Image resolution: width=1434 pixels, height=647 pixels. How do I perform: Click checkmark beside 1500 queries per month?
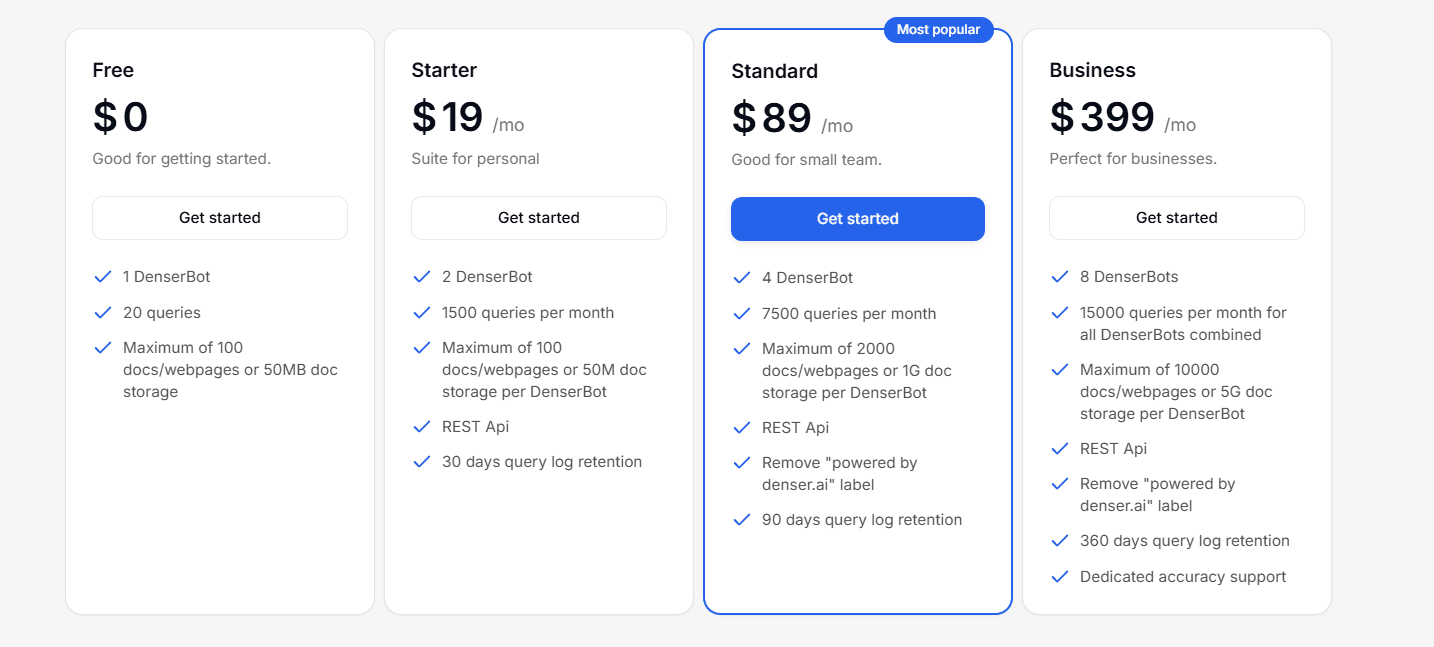click(x=421, y=313)
